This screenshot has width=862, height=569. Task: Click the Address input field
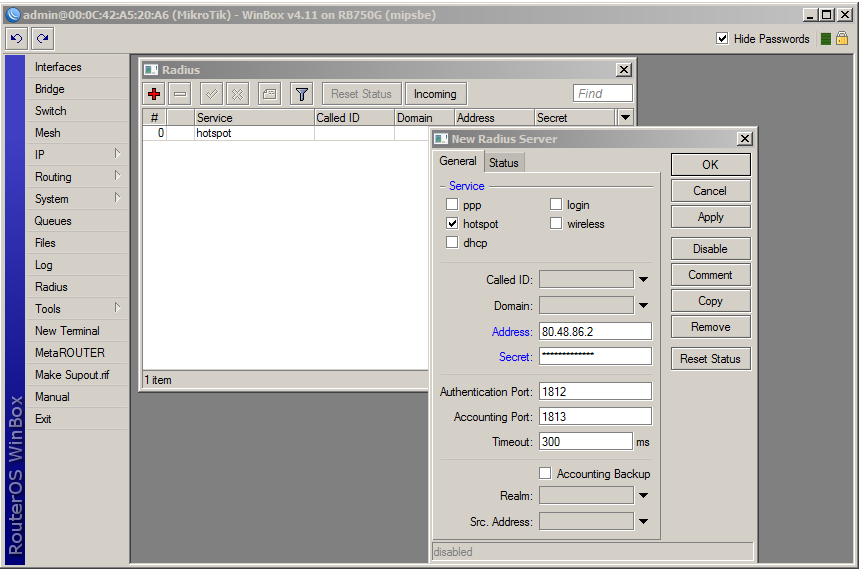[595, 331]
